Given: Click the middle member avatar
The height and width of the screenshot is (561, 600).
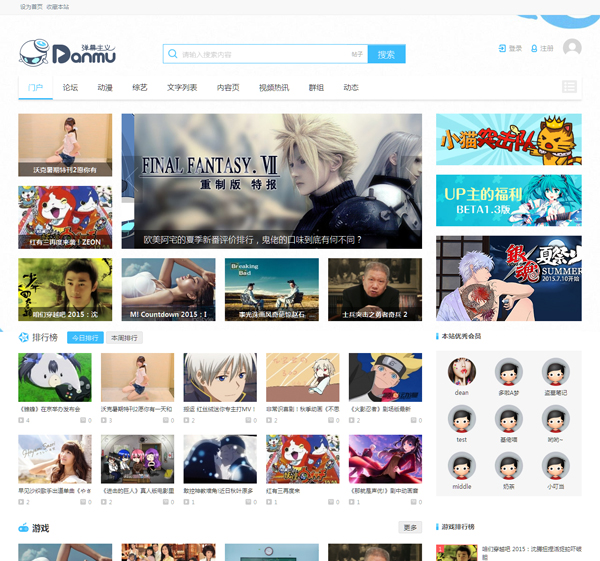Looking at the screenshot, I should tap(462, 466).
